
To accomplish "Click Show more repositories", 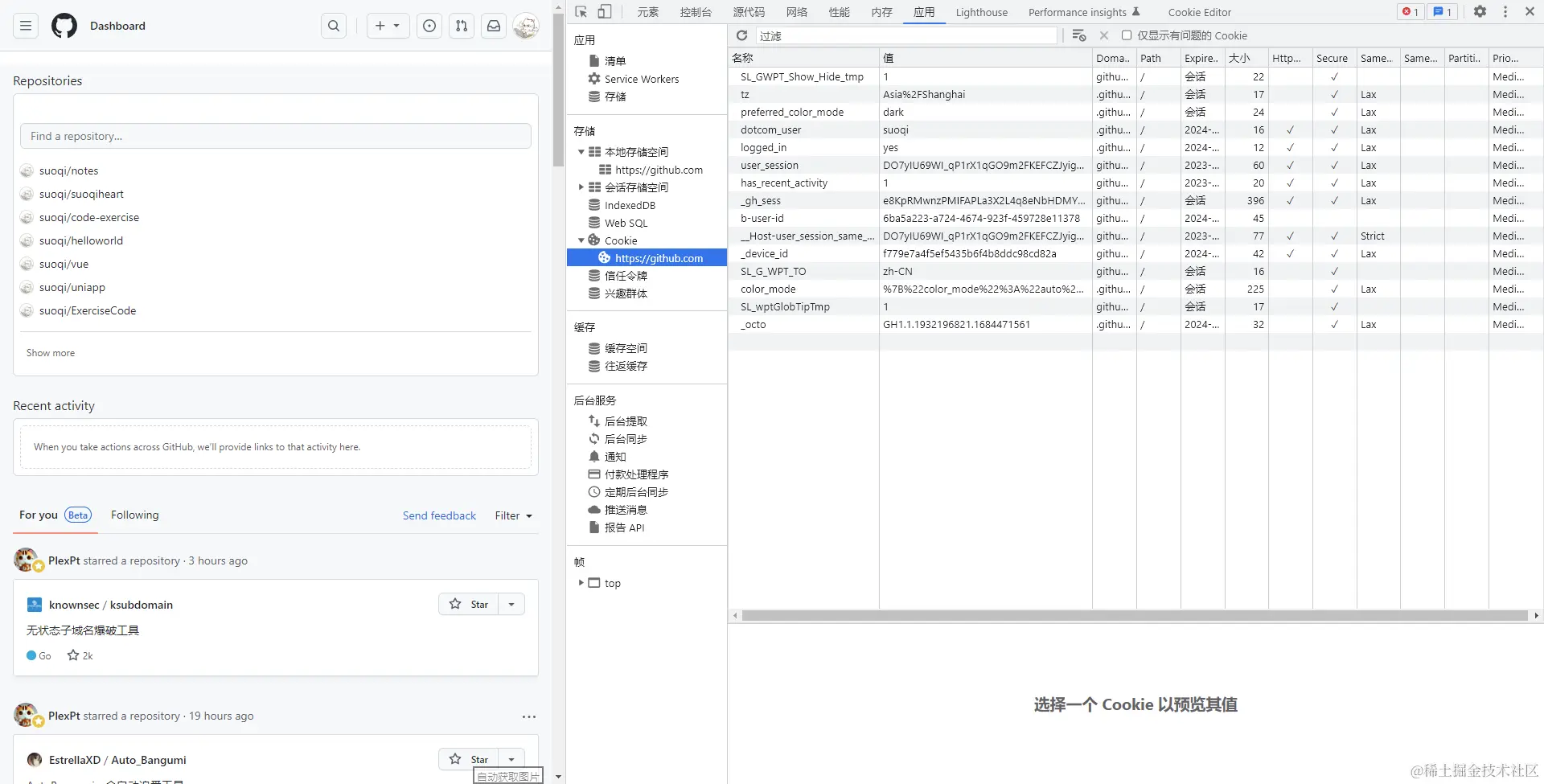I will click(51, 353).
